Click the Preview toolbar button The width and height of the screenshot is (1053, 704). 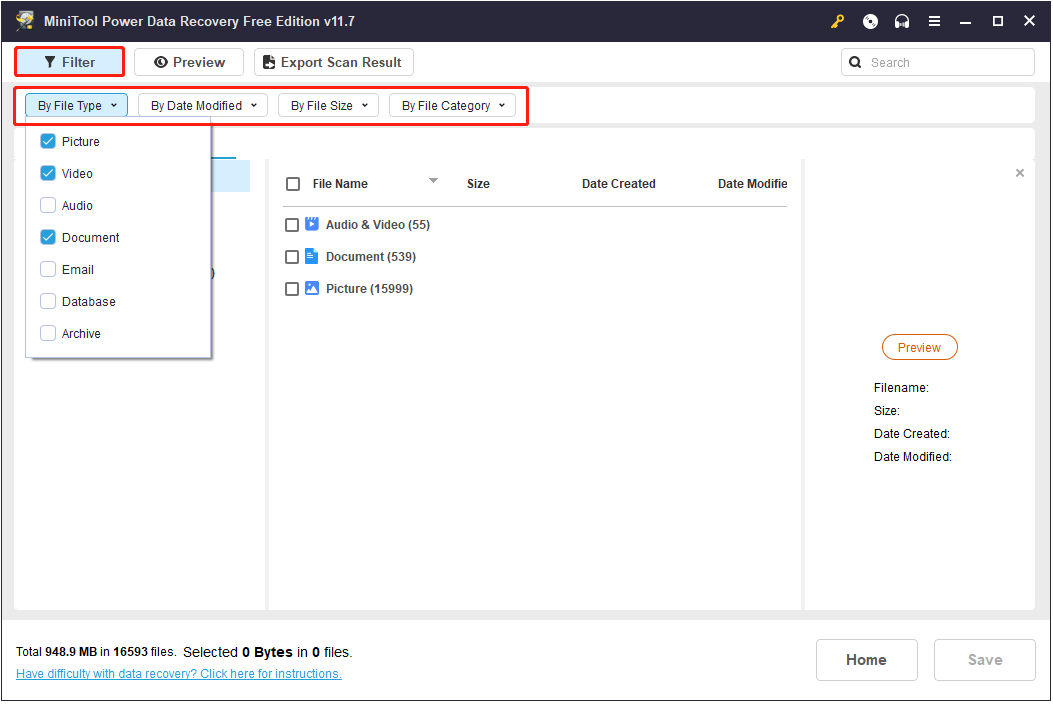click(x=189, y=62)
